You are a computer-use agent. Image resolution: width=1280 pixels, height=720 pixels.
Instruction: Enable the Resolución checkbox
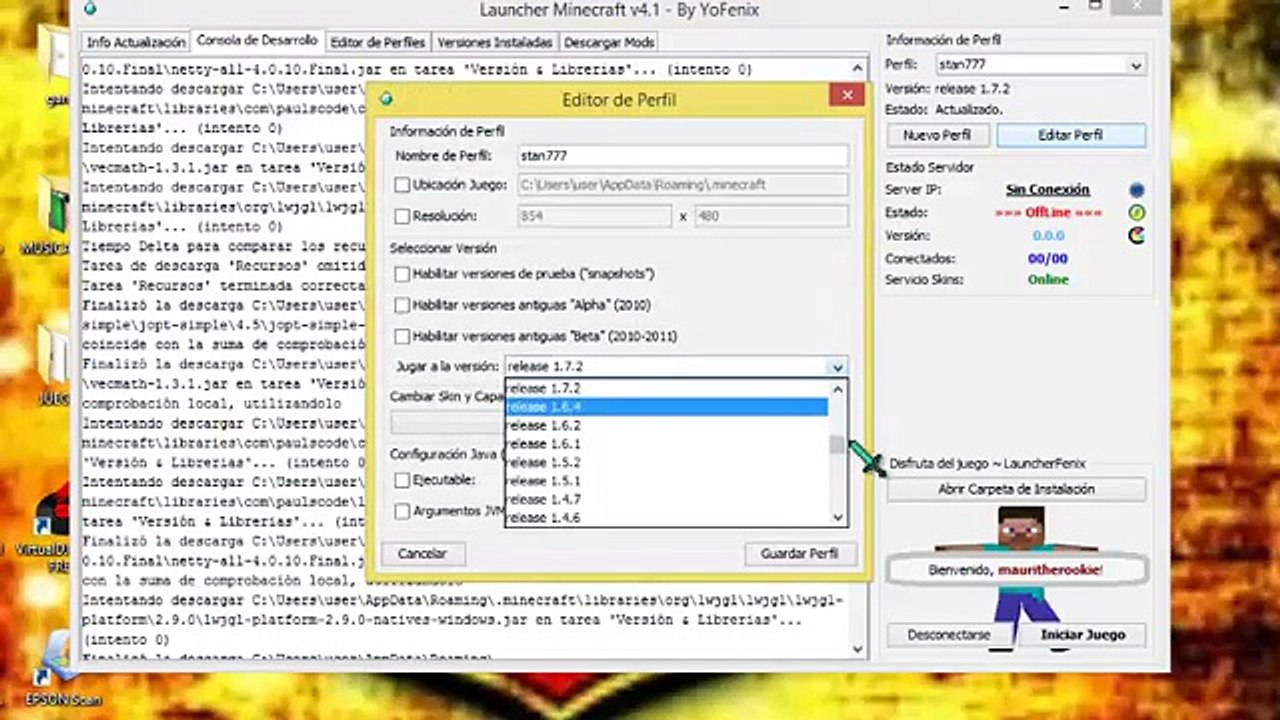point(402,216)
